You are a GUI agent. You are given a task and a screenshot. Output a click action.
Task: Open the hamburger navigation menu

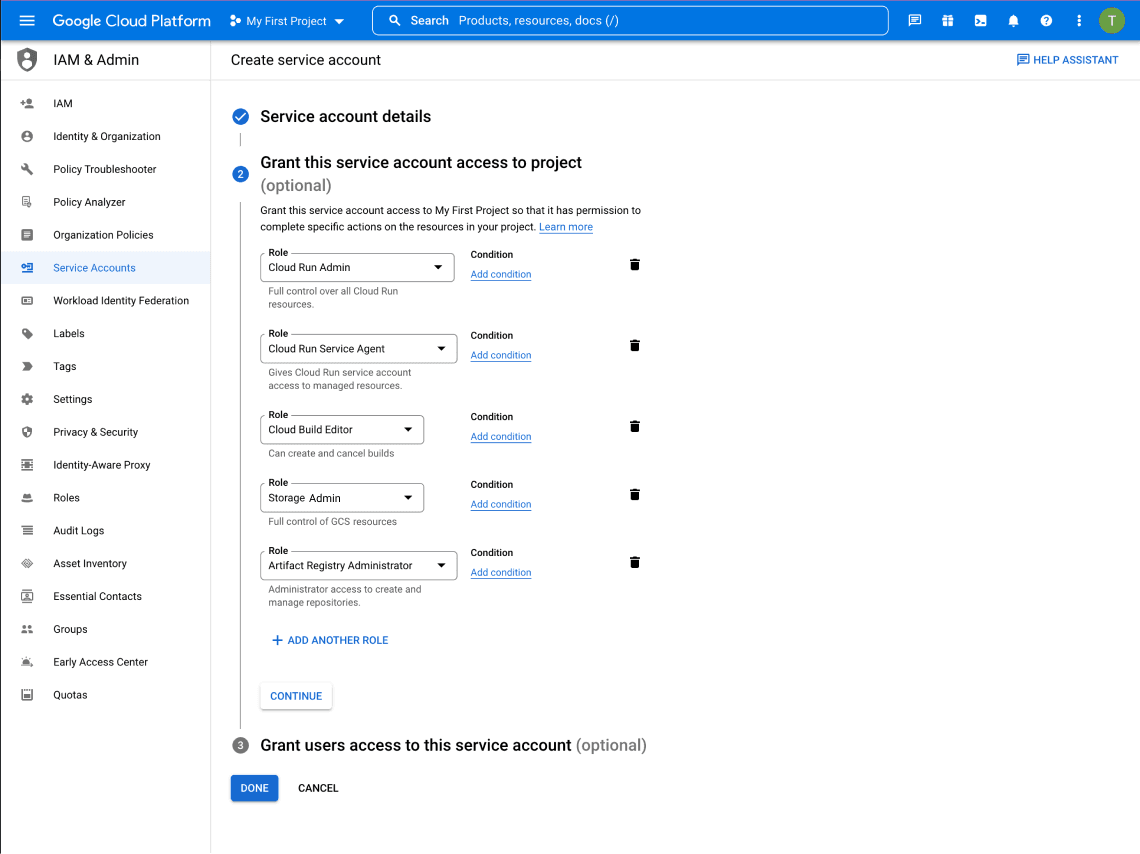(27, 20)
